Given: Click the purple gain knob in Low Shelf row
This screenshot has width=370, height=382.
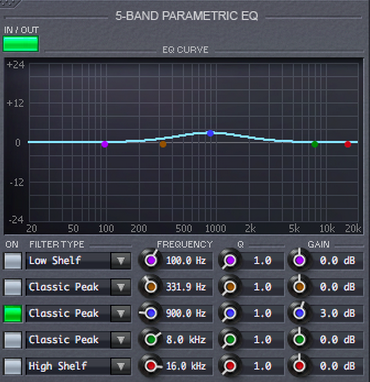Looking at the screenshot, I should [299, 260].
